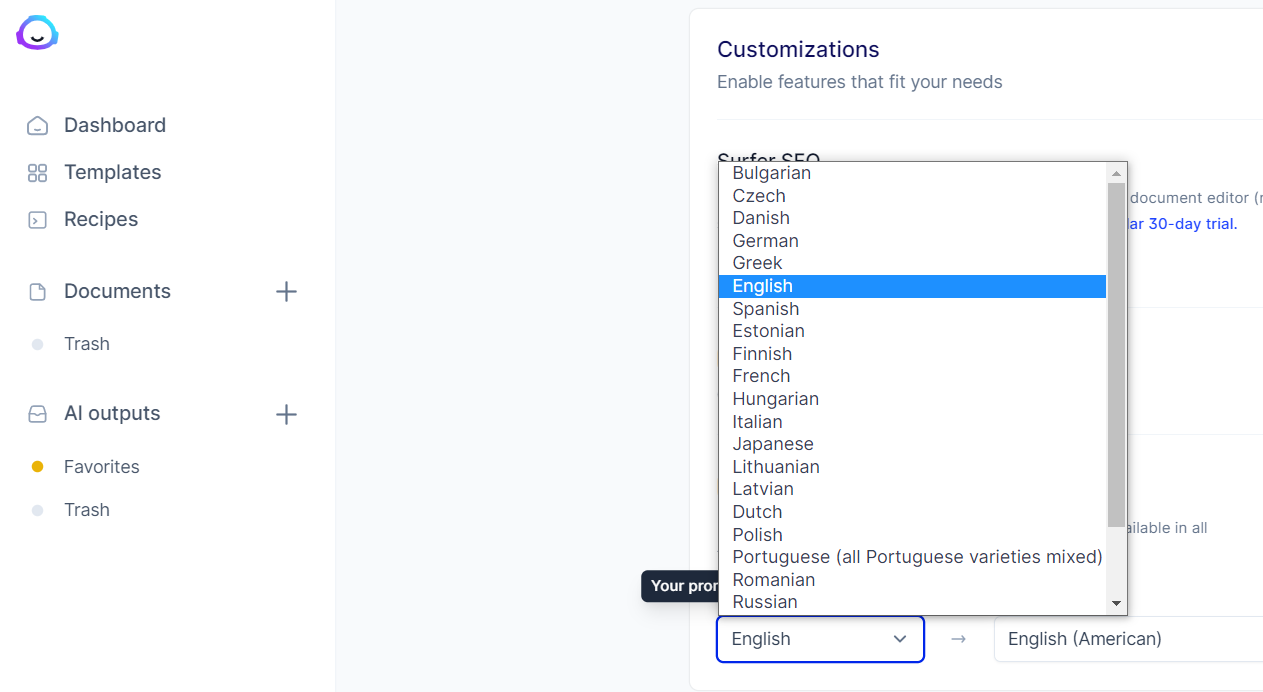Viewport: 1263px width, 692px height.
Task: Select Japanese from the language list
Action: (x=773, y=444)
